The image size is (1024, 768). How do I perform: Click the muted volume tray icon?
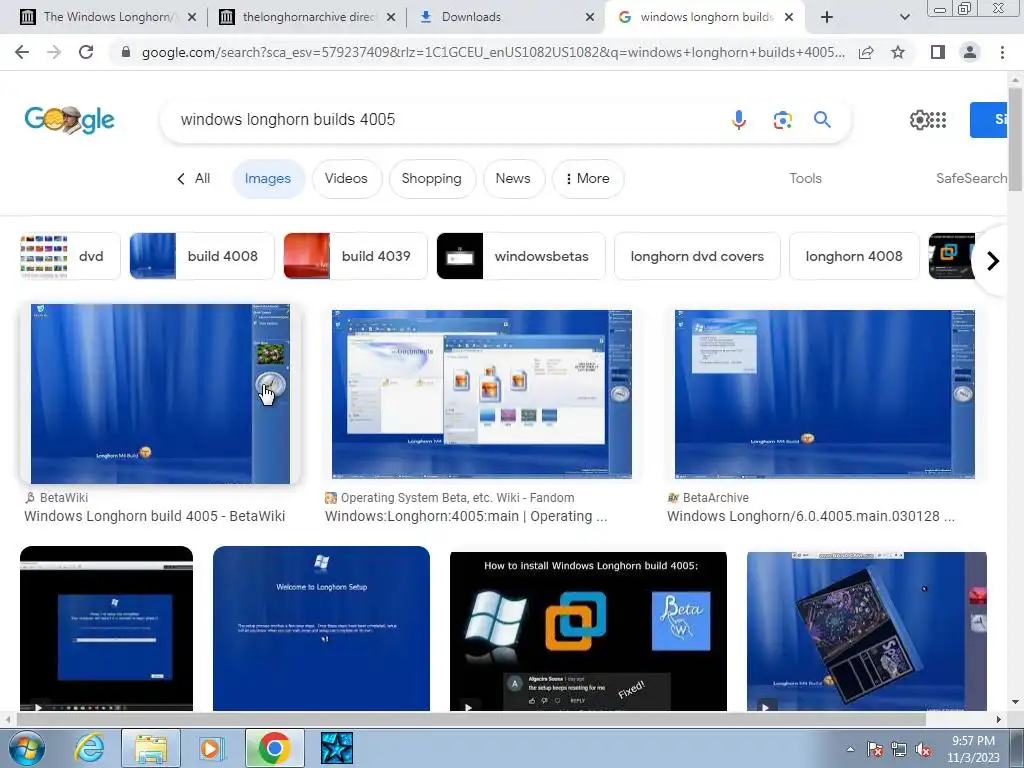click(x=923, y=749)
